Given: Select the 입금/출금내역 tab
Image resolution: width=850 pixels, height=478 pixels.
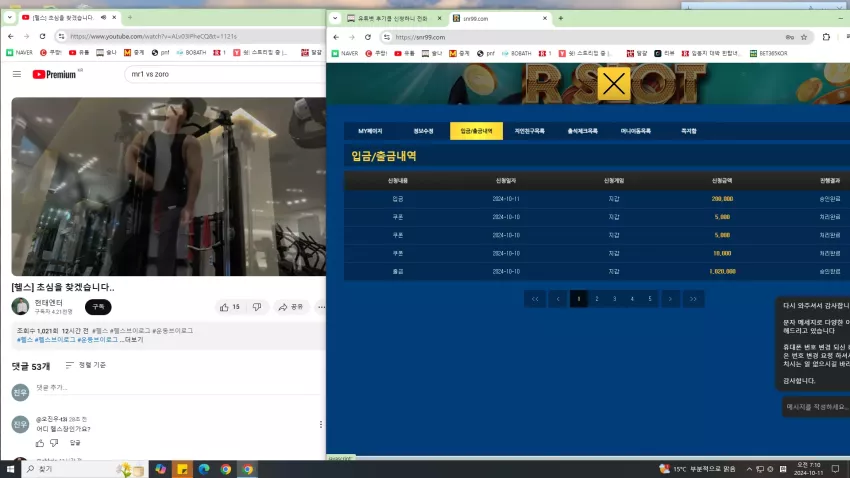Looking at the screenshot, I should point(476,131).
